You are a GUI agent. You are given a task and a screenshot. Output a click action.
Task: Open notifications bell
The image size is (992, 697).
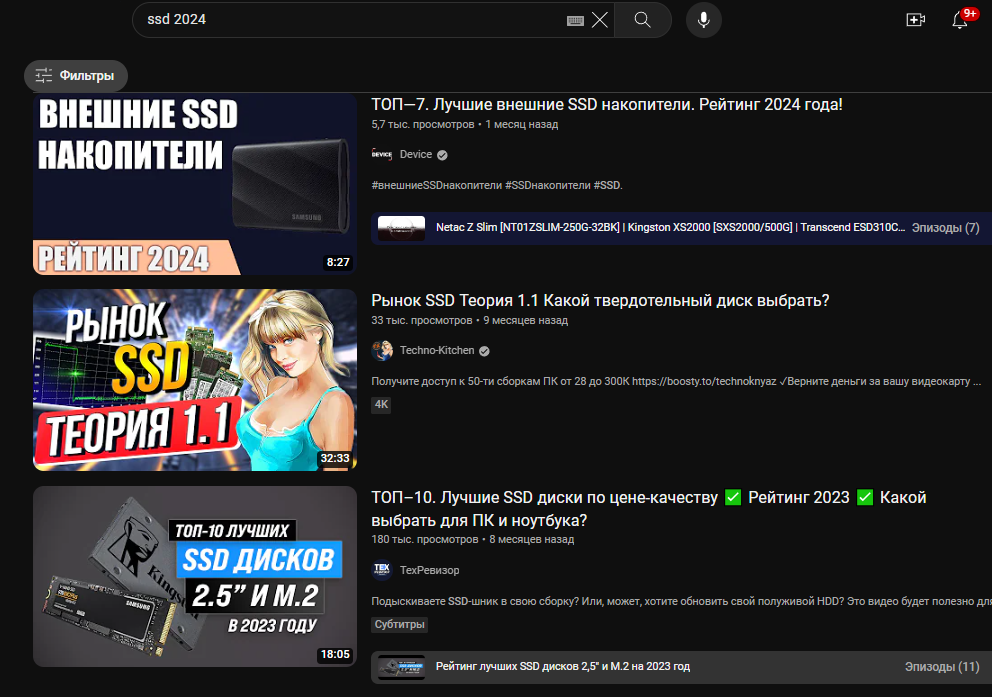(960, 20)
